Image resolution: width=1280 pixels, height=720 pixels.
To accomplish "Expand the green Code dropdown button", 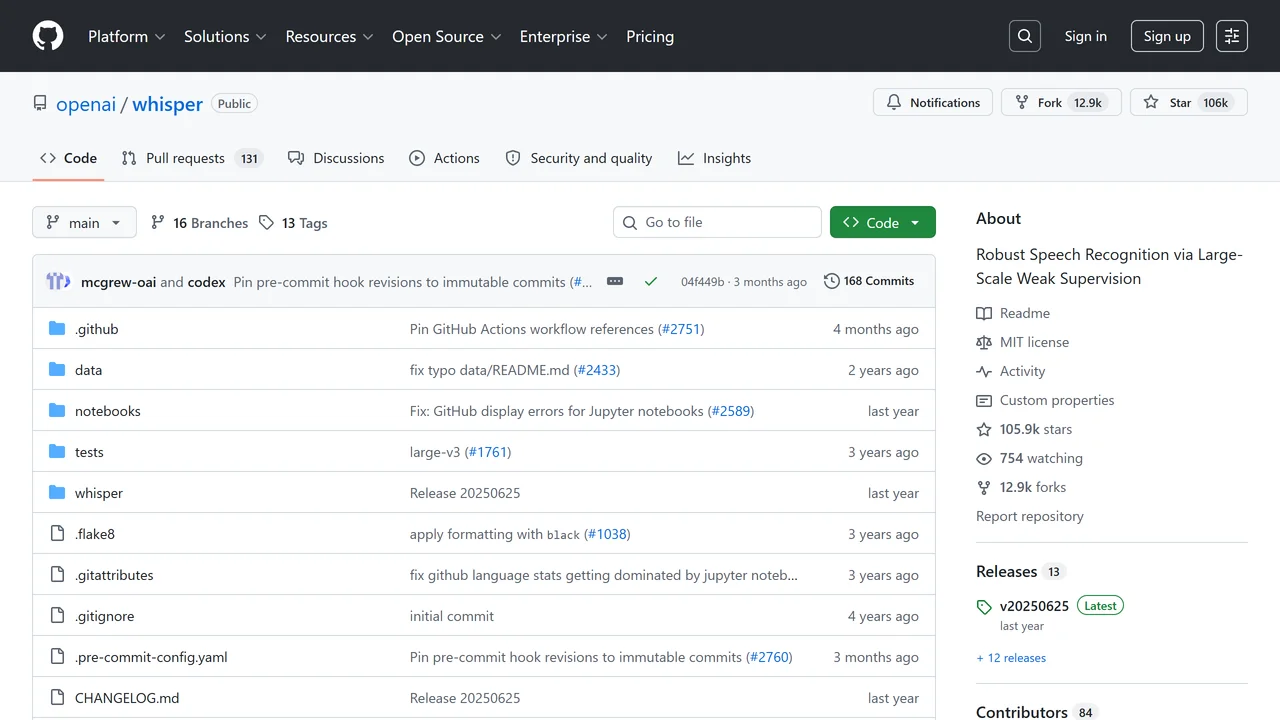I will (883, 222).
